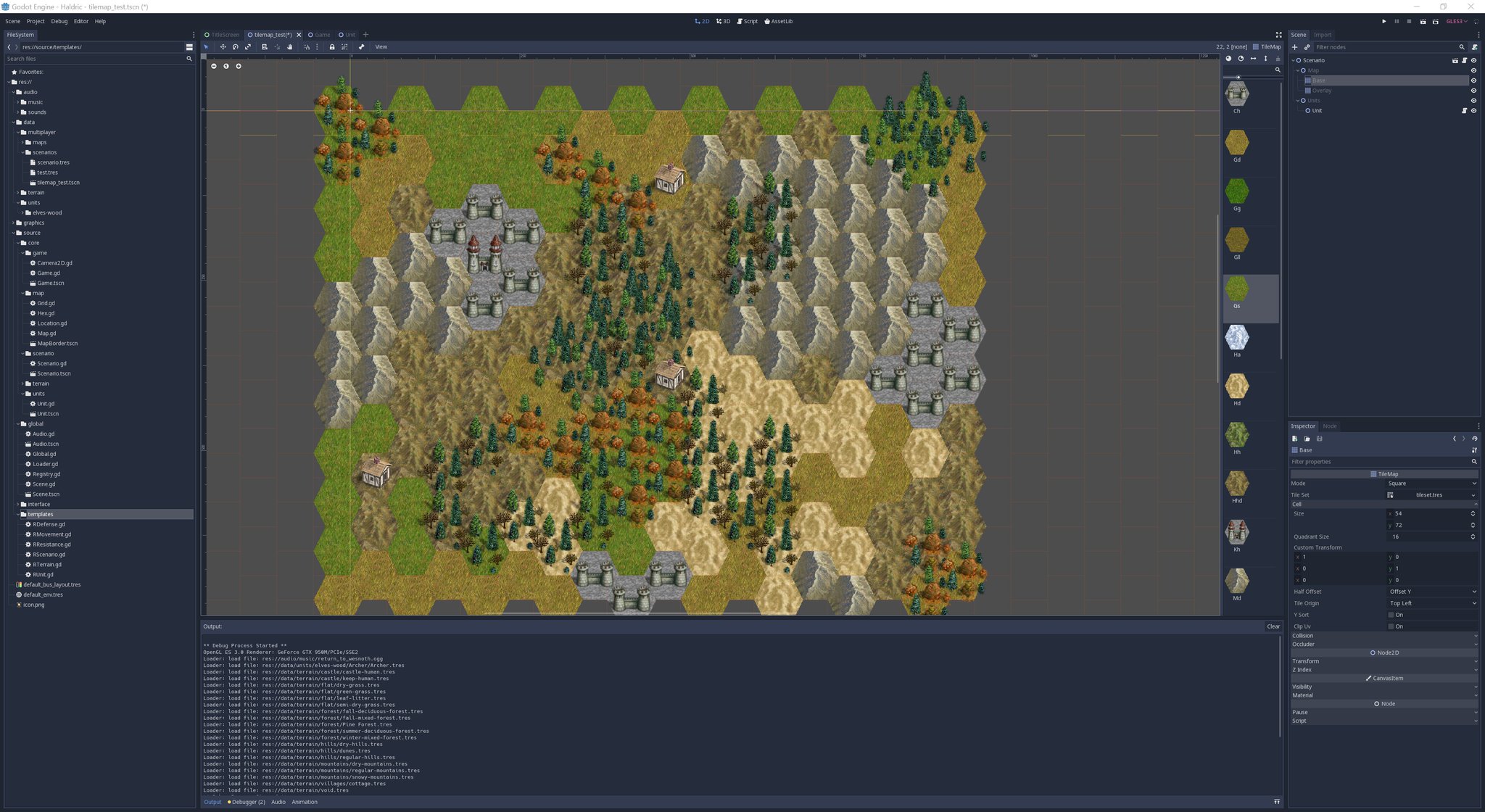Rotate tile right in TileMap palette

tap(1241, 59)
